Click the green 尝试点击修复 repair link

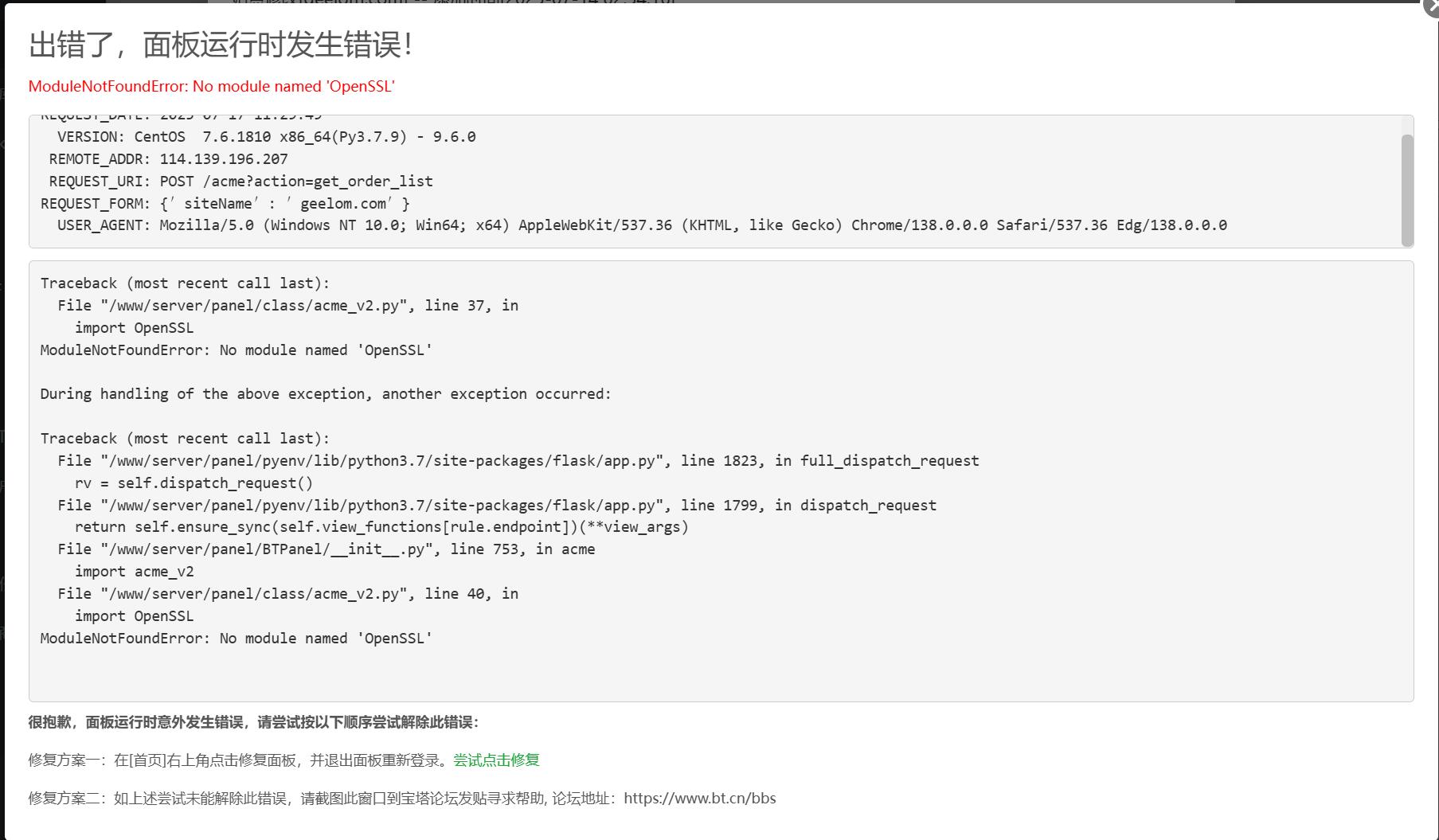point(496,760)
